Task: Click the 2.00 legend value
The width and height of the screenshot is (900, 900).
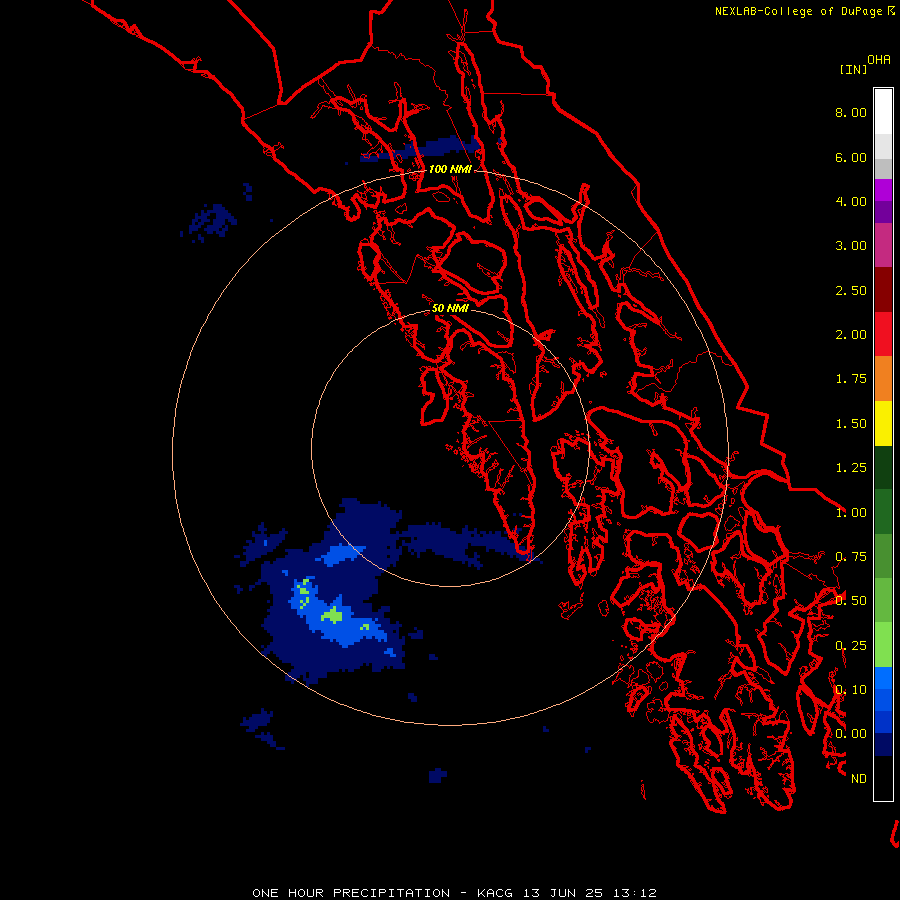Action: [851, 335]
